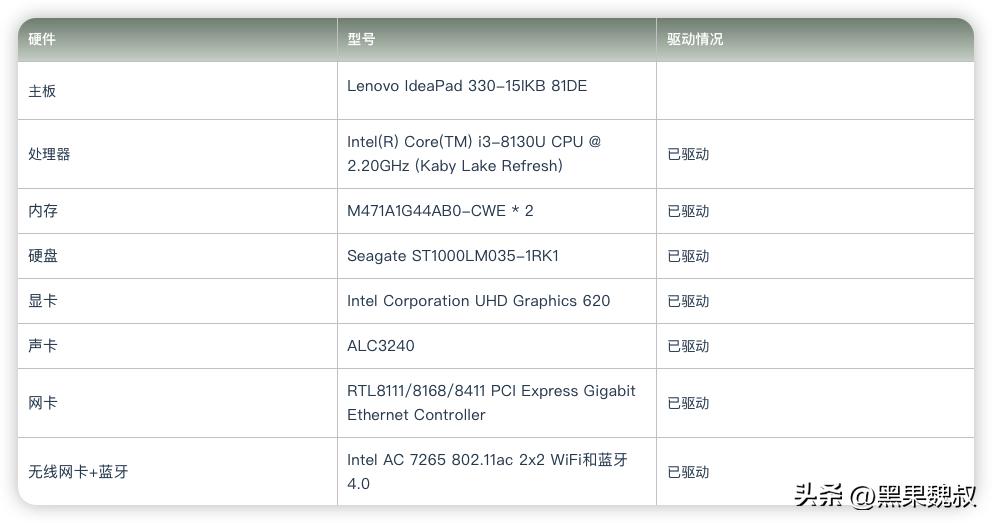
Task: Click 已驱动 status in 声卡 row
Action: point(688,346)
